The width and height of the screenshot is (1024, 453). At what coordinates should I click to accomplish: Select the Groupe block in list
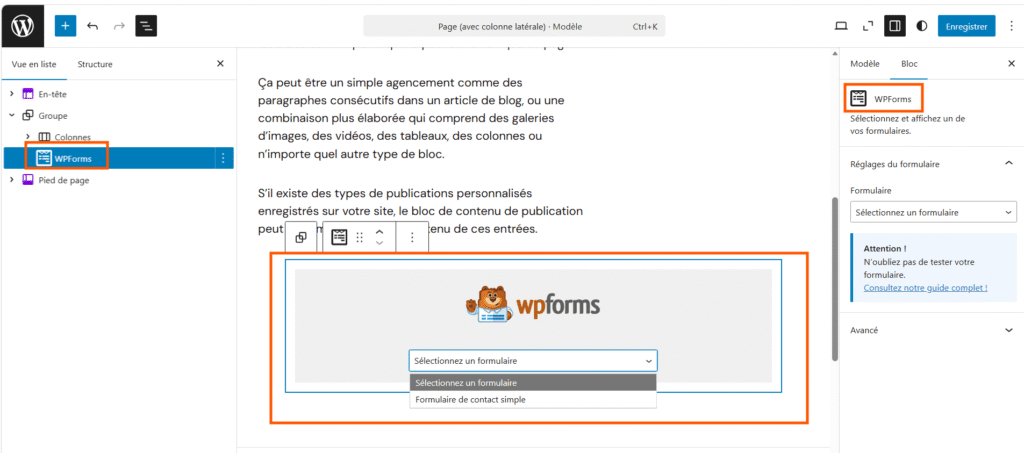tap(53, 116)
